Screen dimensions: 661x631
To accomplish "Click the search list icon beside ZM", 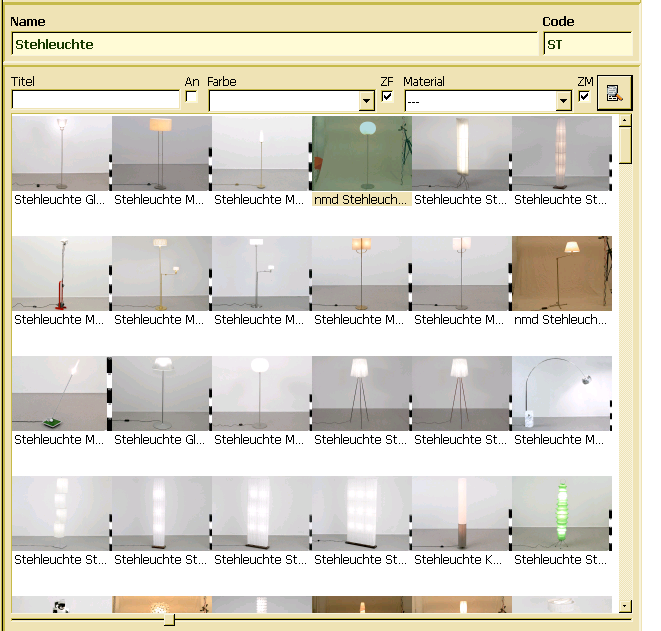I will (614, 93).
